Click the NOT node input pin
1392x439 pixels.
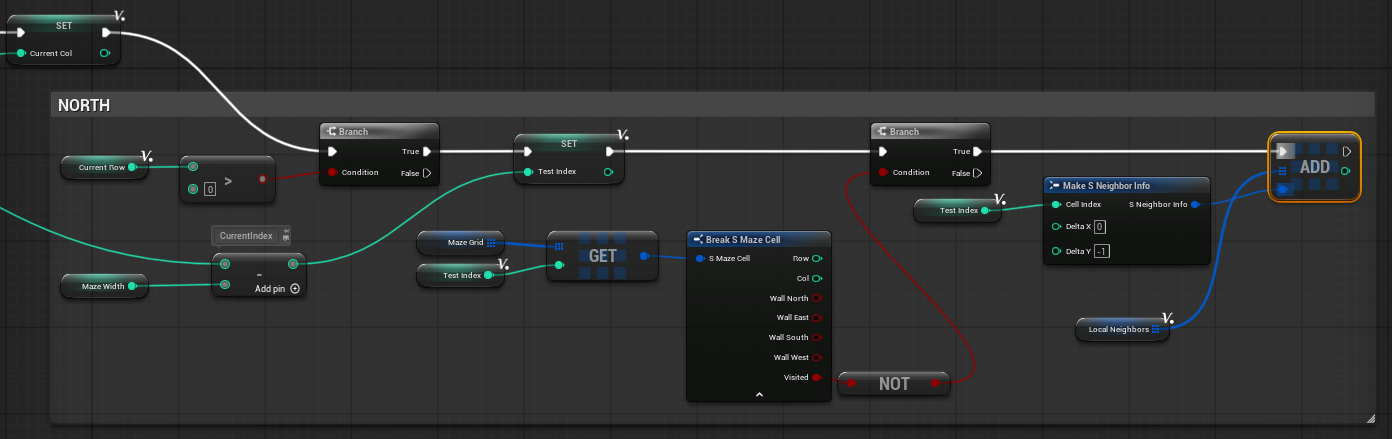(851, 383)
